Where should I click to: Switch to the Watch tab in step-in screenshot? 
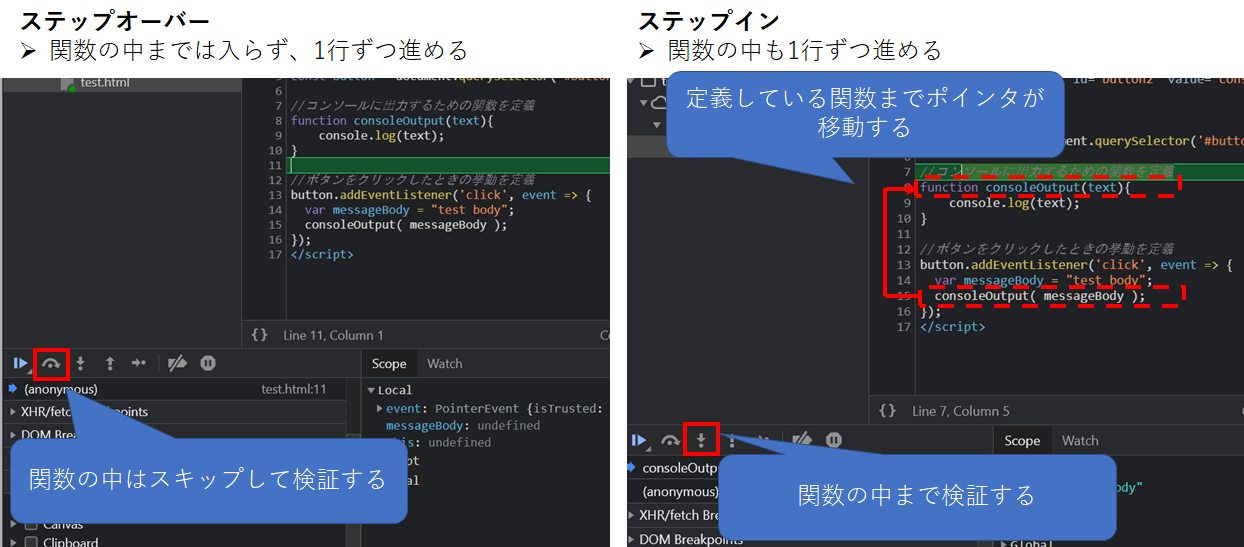tap(1080, 441)
